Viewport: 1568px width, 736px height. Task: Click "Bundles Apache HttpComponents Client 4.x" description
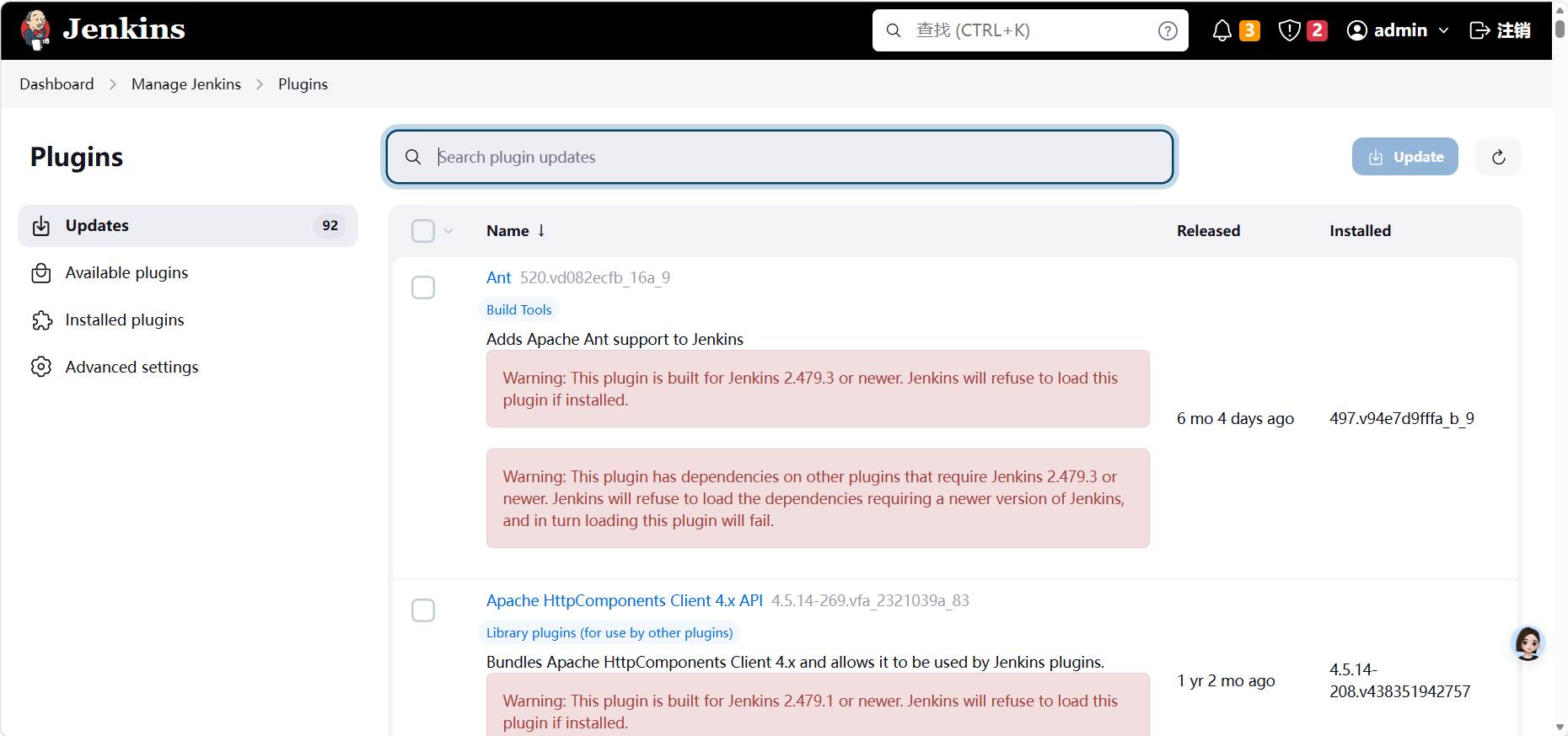coord(795,662)
